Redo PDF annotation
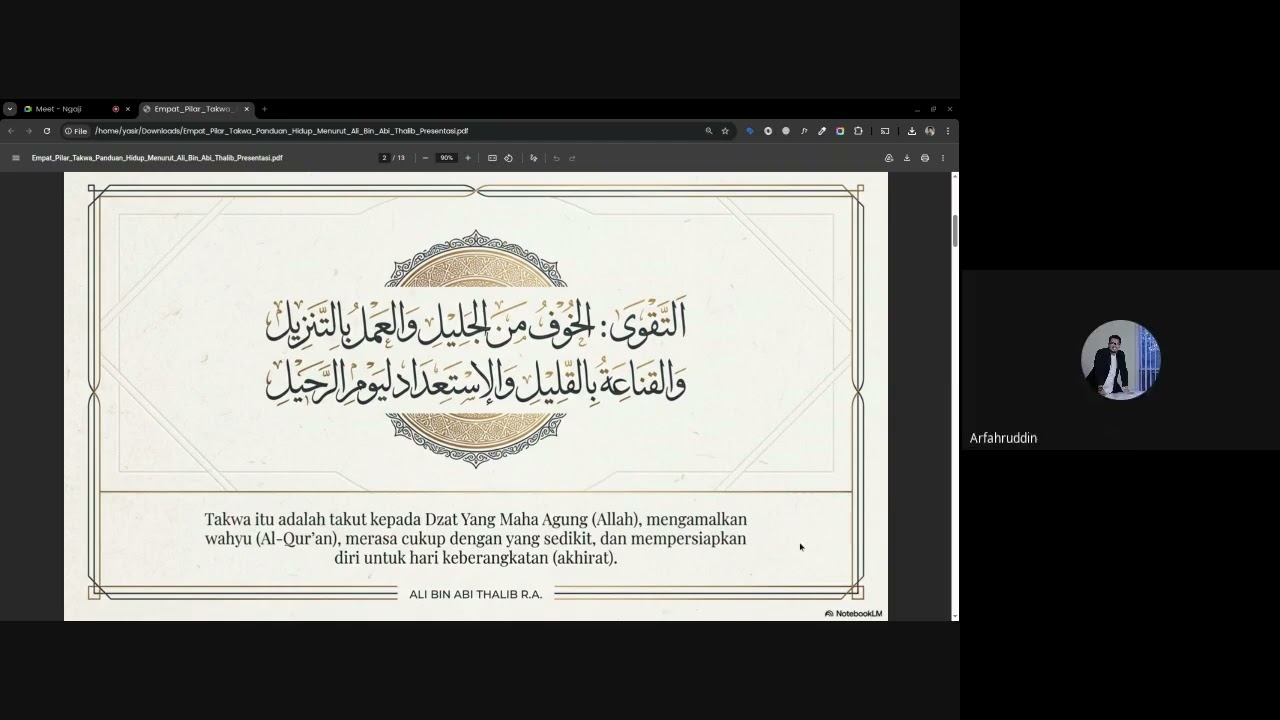 pos(572,158)
